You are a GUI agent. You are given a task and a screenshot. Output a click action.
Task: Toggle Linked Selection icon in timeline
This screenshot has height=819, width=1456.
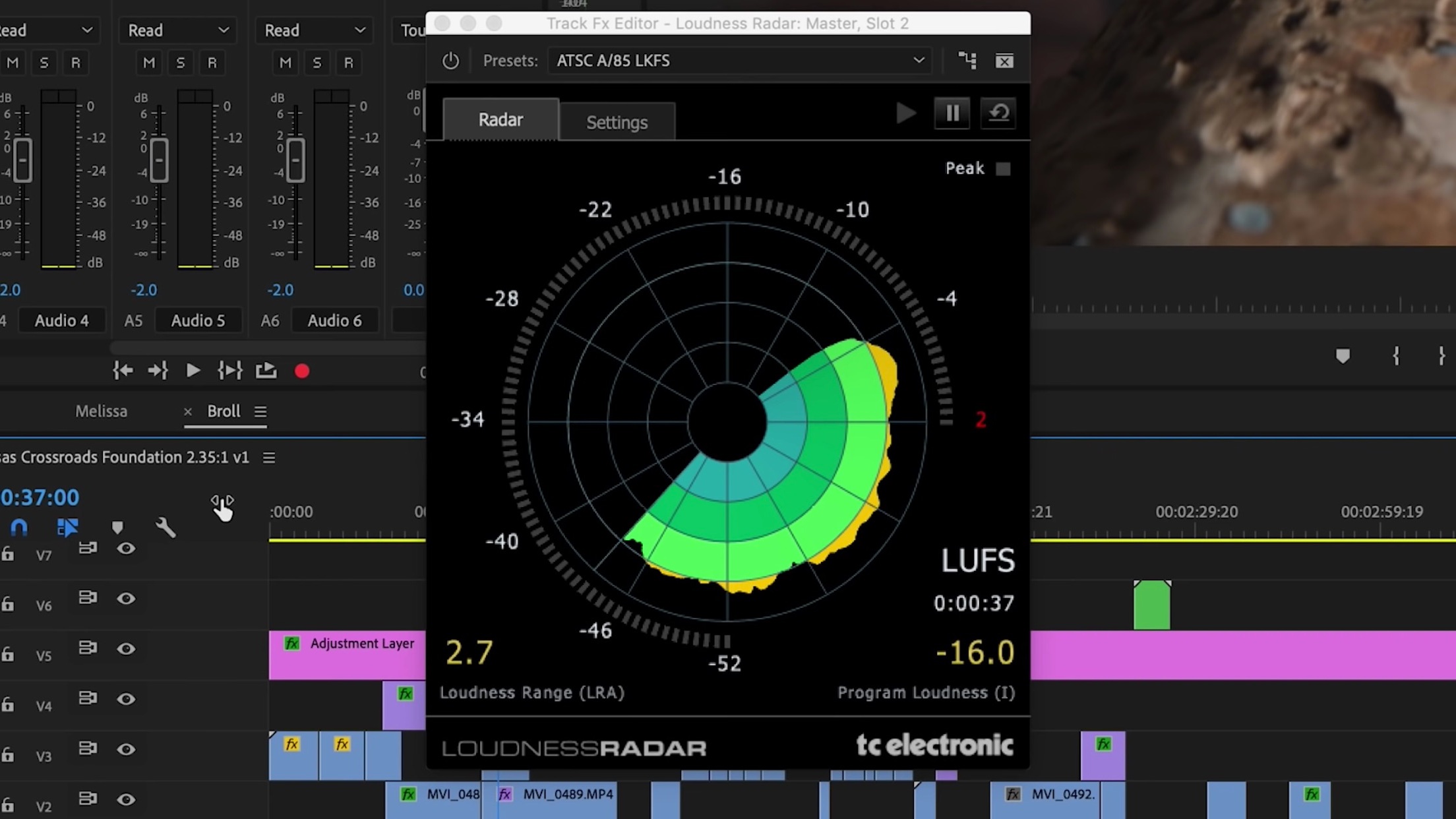(x=67, y=527)
